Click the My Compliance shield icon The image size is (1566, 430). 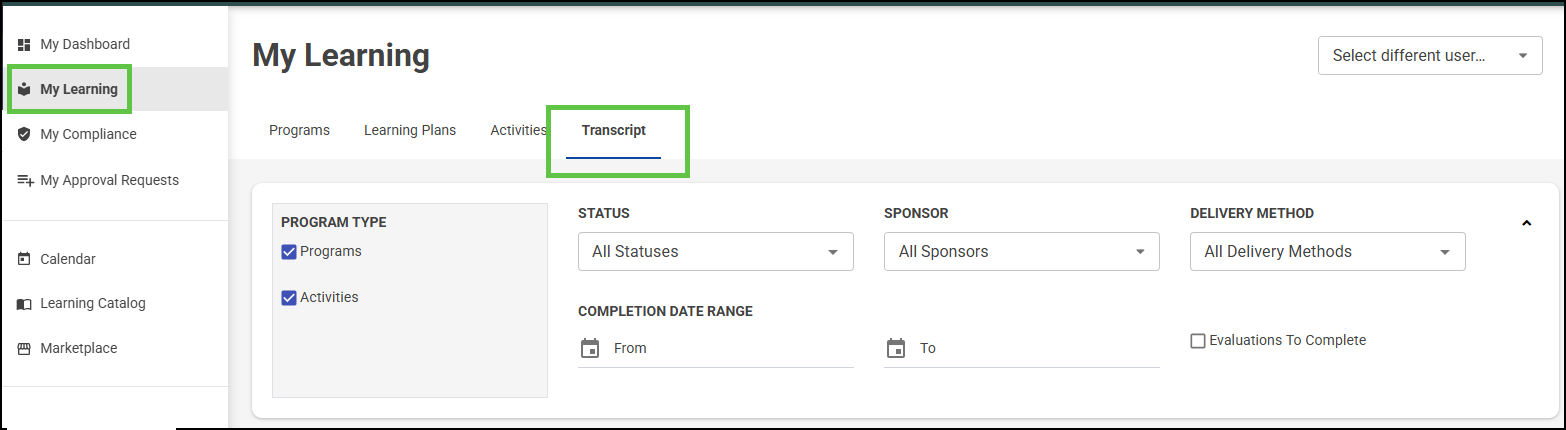coord(25,134)
